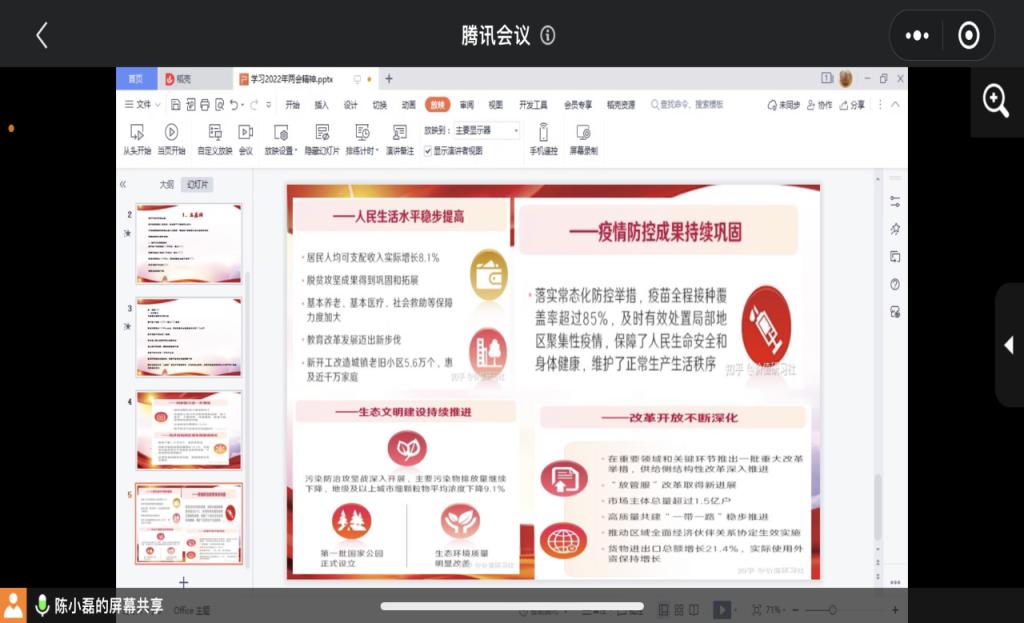
Task: Select slide 3 thumbnail in panel
Action: (x=188, y=337)
